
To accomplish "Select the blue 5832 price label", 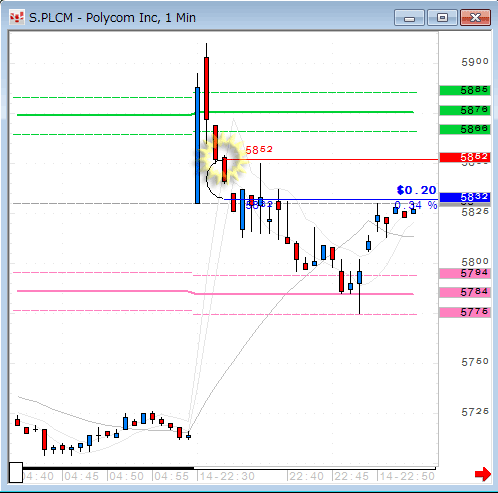I will click(465, 197).
